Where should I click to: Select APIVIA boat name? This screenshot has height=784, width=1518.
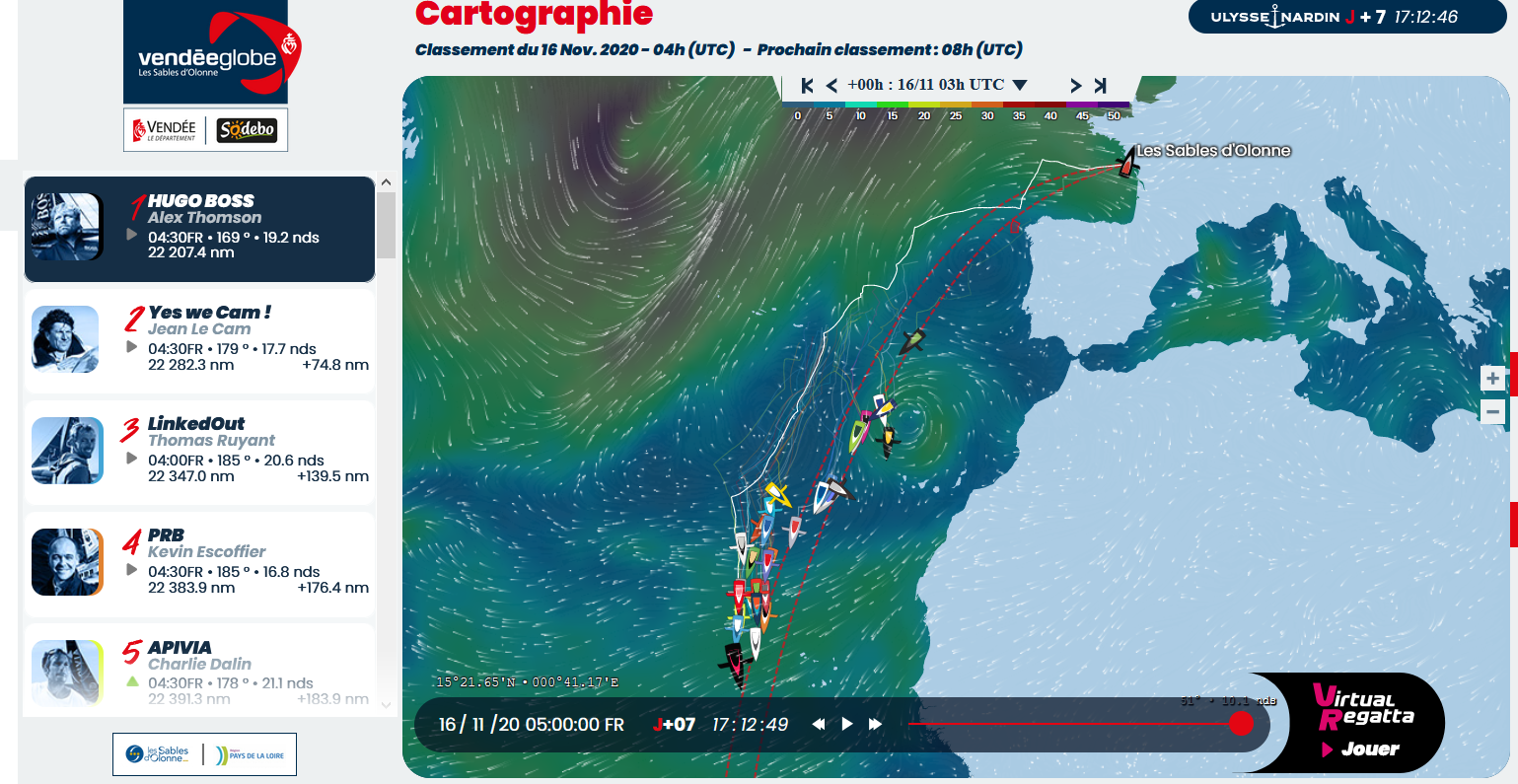180,647
